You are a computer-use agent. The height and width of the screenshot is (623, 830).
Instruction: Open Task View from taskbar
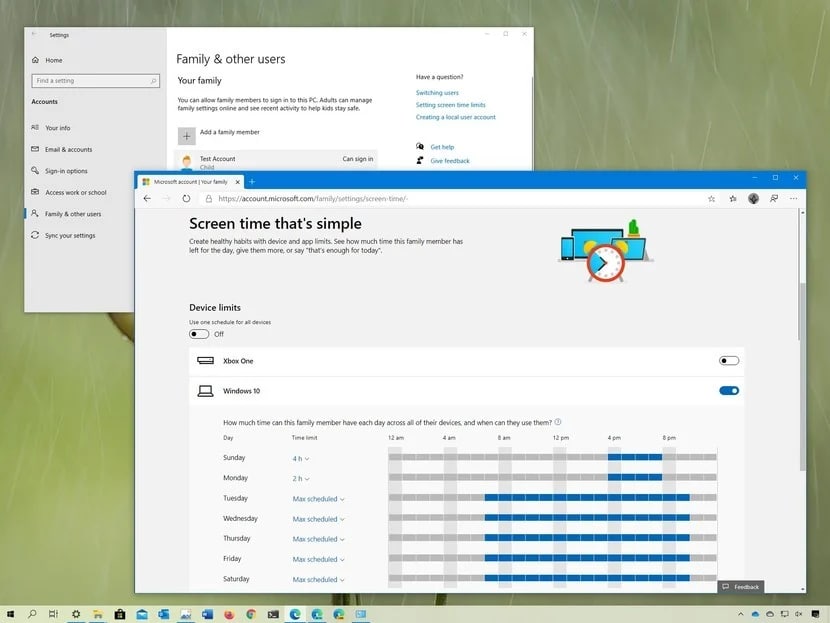pyautogui.click(x=53, y=614)
